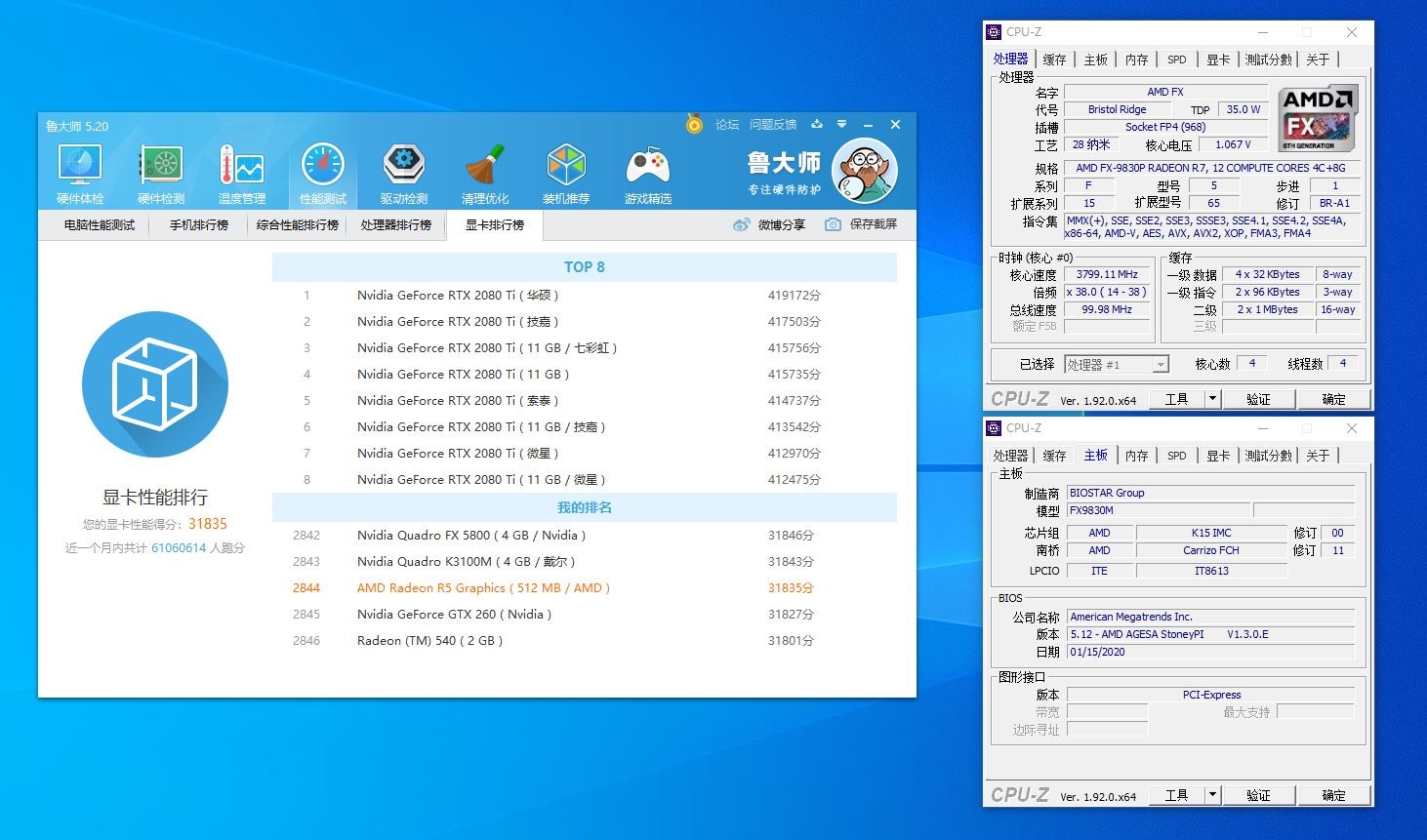Open 显卡 tab in lower CPU-Z window
Screen dimensions: 1427x840
[1218, 456]
